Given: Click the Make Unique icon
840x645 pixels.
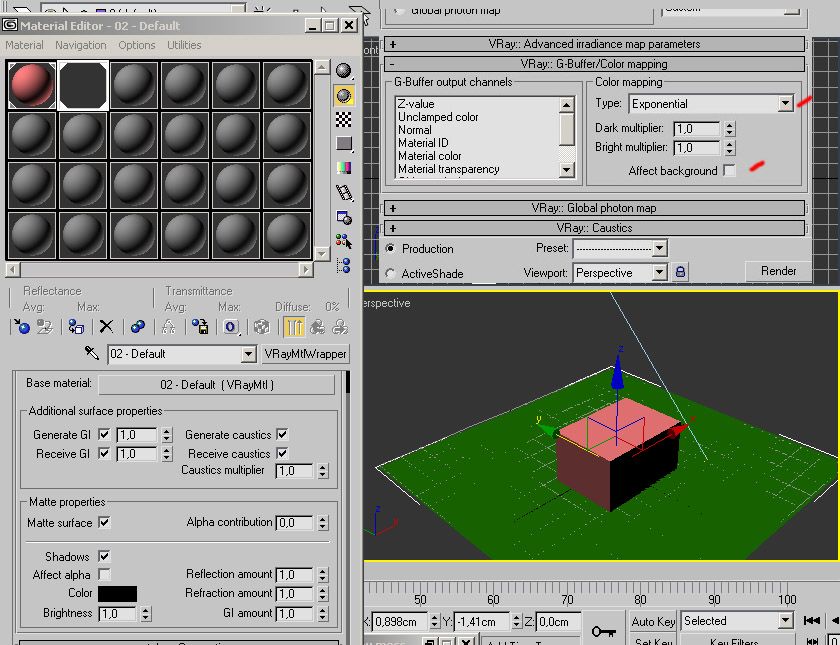Looking at the screenshot, I should click(x=138, y=327).
